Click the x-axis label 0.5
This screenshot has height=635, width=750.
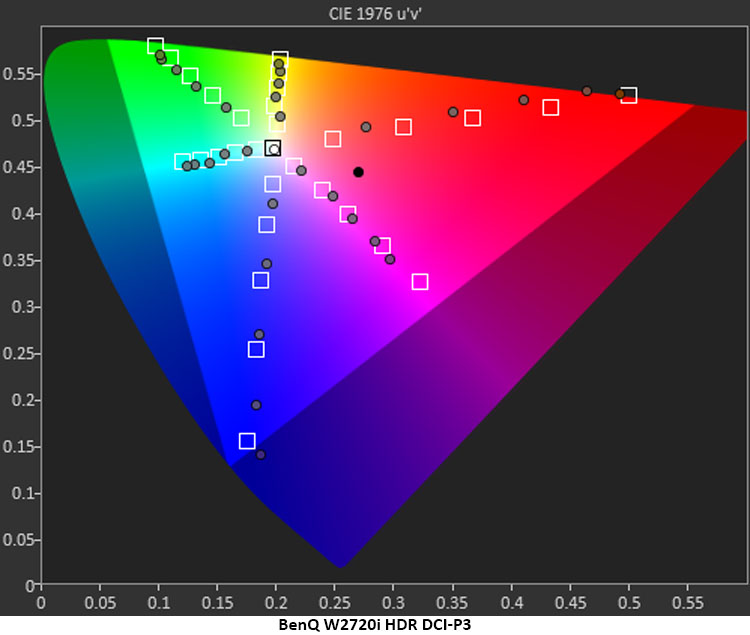coord(629,602)
